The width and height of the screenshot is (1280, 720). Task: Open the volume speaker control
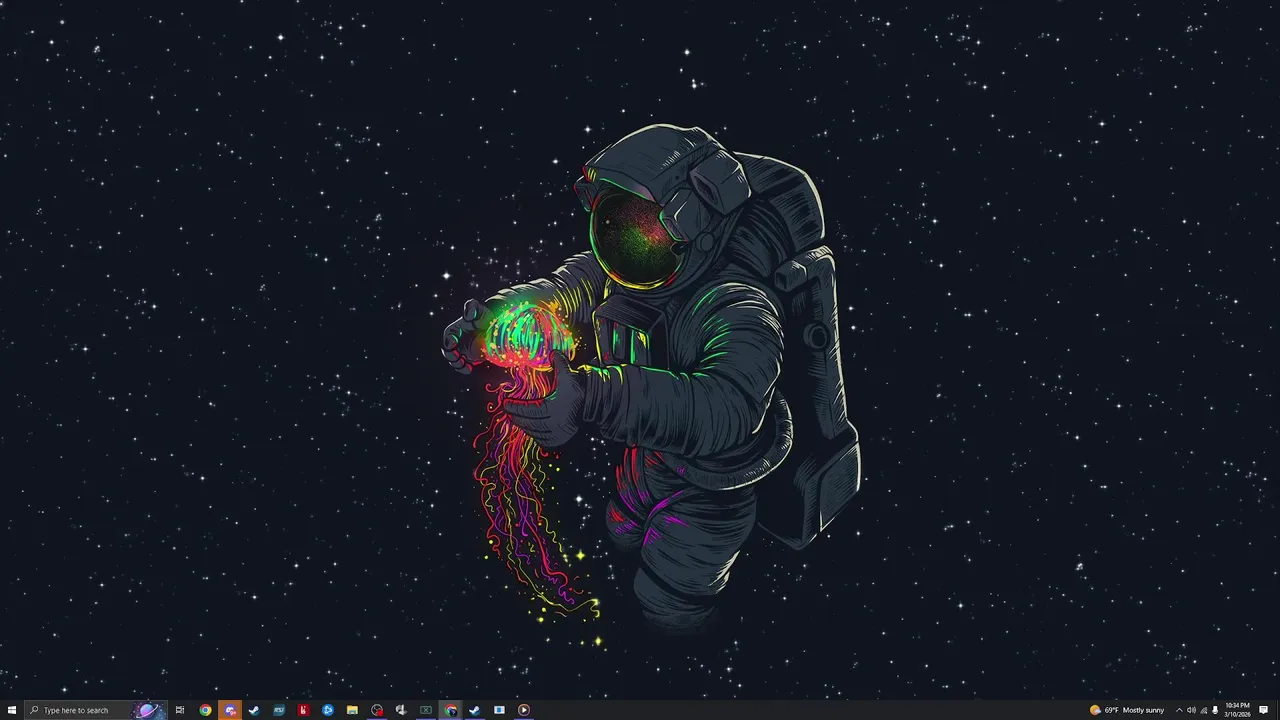[x=1191, y=710]
